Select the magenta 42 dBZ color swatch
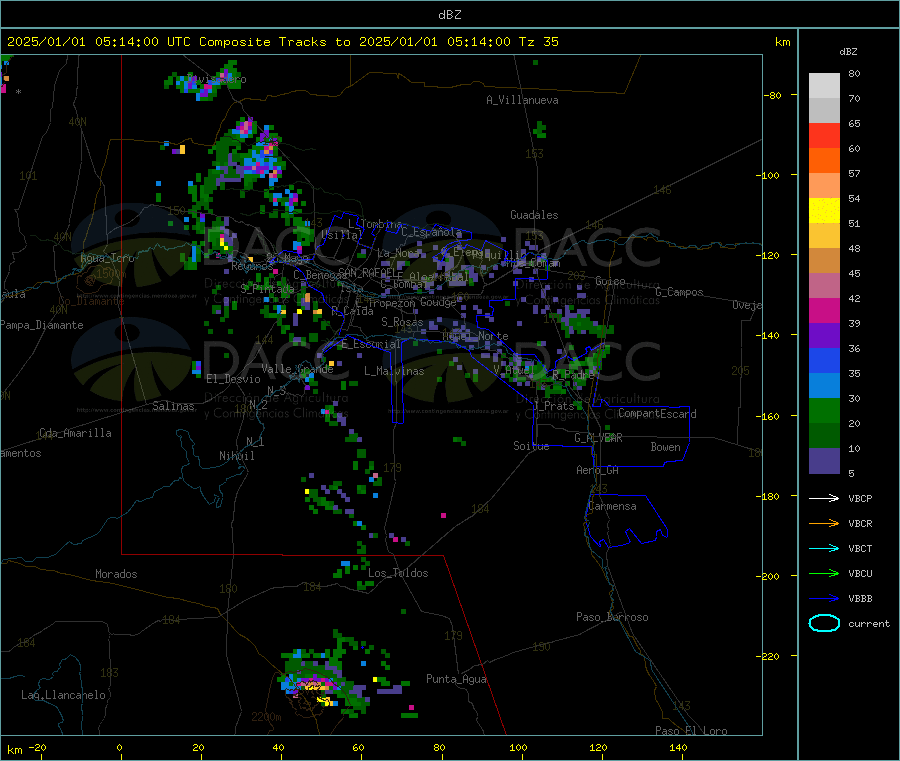Screen dimensions: 900x761 (824, 310)
